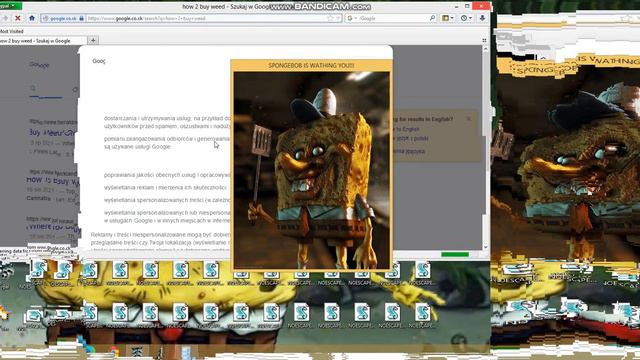Open the 'Buy Weed' search result
The image size is (640, 360).
53,133
